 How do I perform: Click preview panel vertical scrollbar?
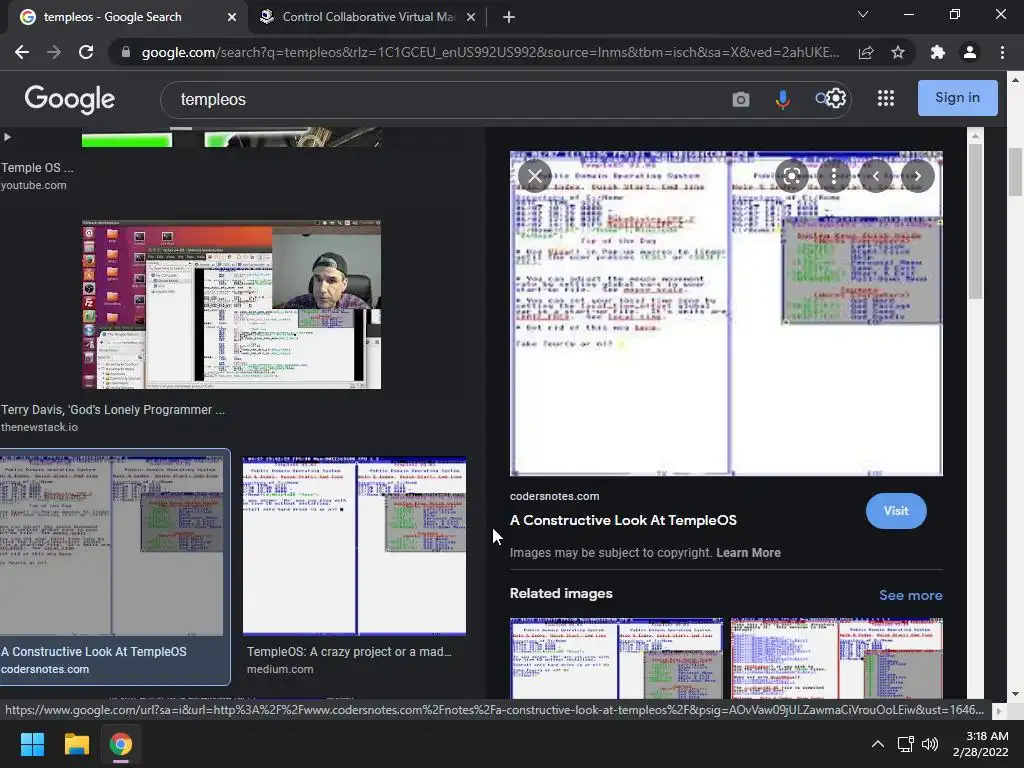click(975, 221)
